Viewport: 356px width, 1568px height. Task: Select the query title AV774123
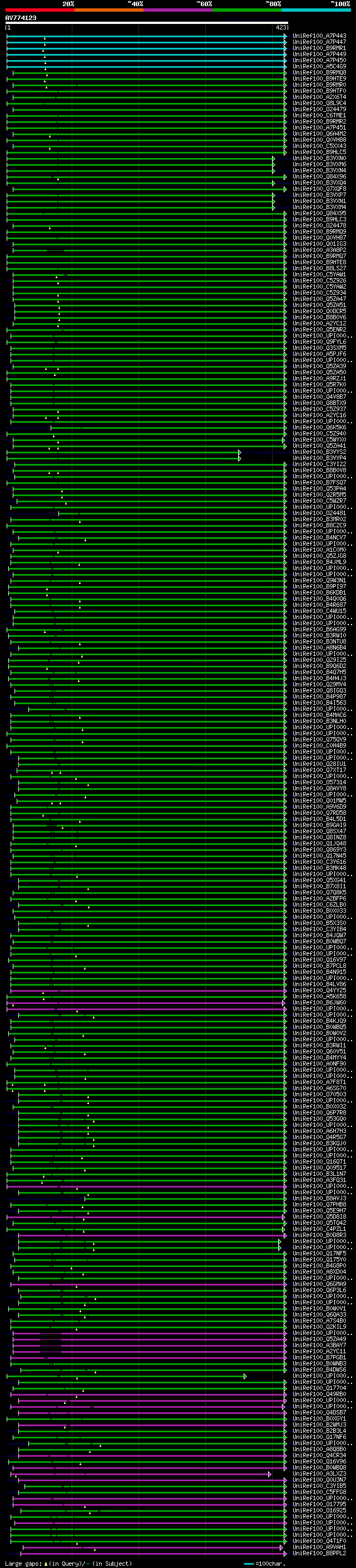coord(21,18)
